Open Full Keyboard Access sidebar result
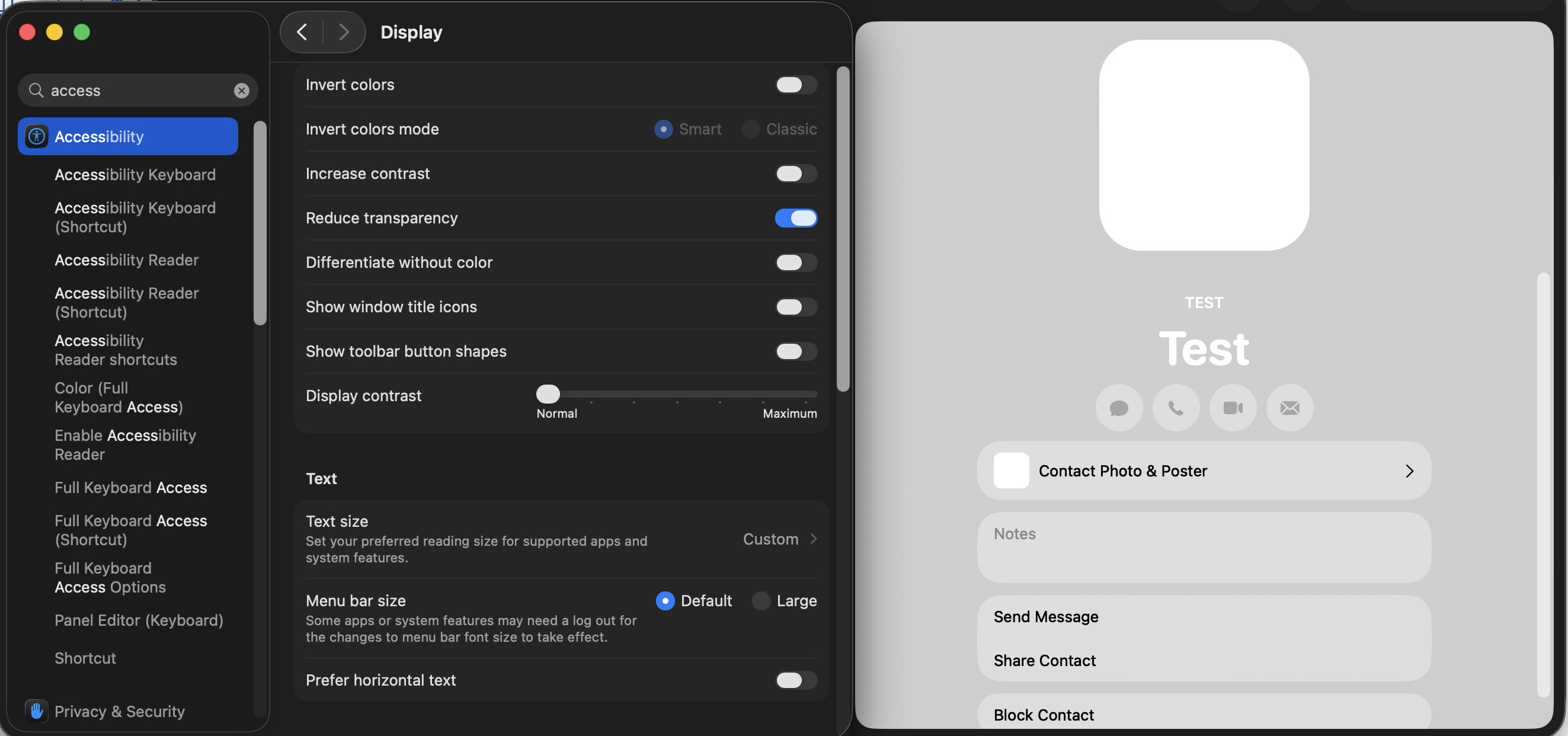The width and height of the screenshot is (1568, 736). click(131, 488)
